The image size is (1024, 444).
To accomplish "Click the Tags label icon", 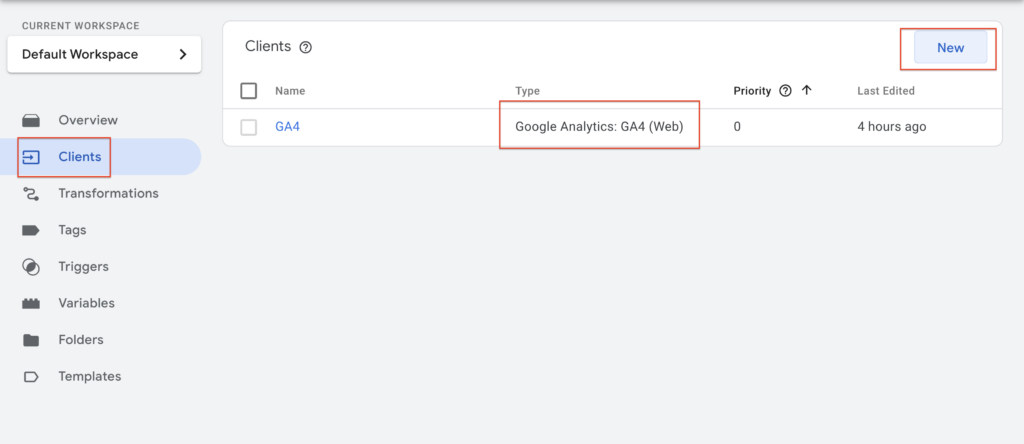I will tap(31, 230).
